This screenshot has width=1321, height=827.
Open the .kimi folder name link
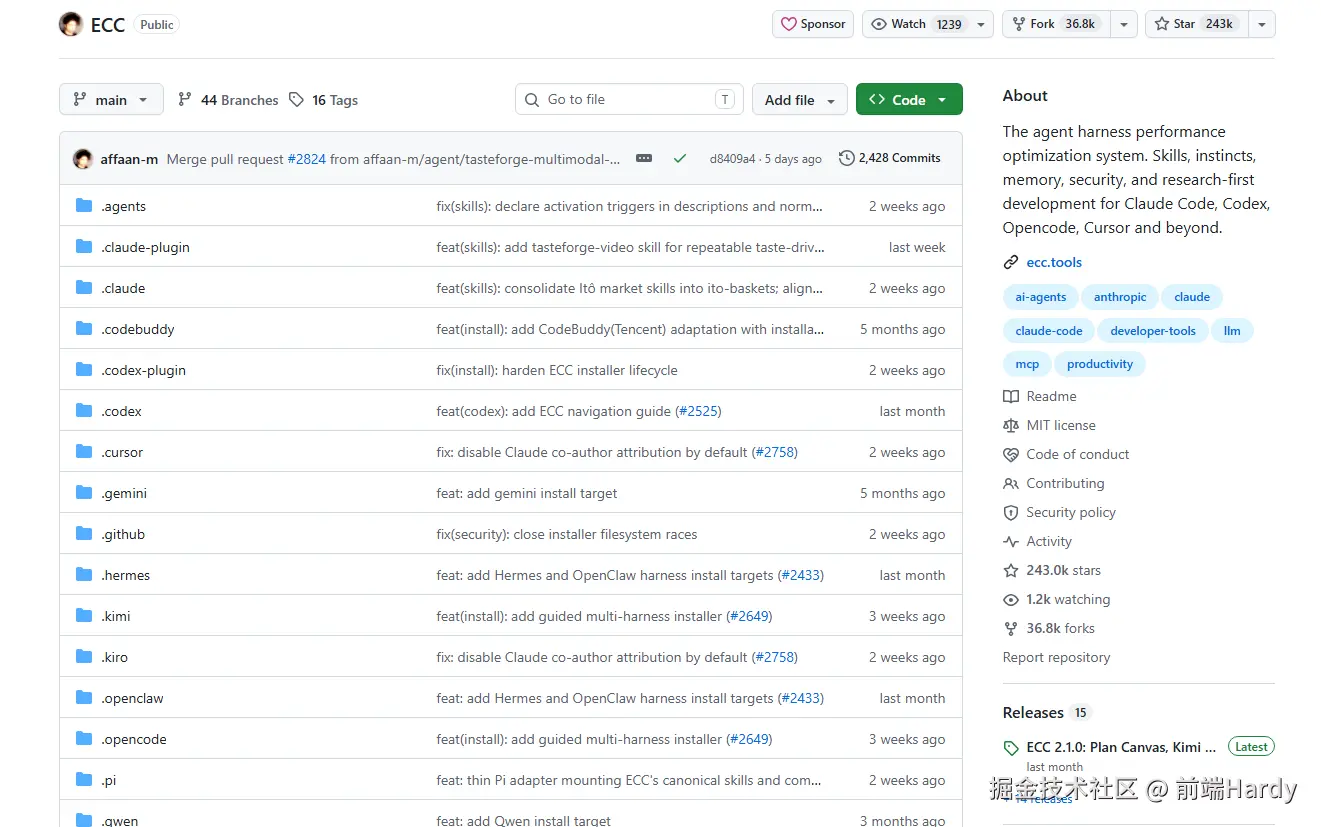click(x=116, y=616)
